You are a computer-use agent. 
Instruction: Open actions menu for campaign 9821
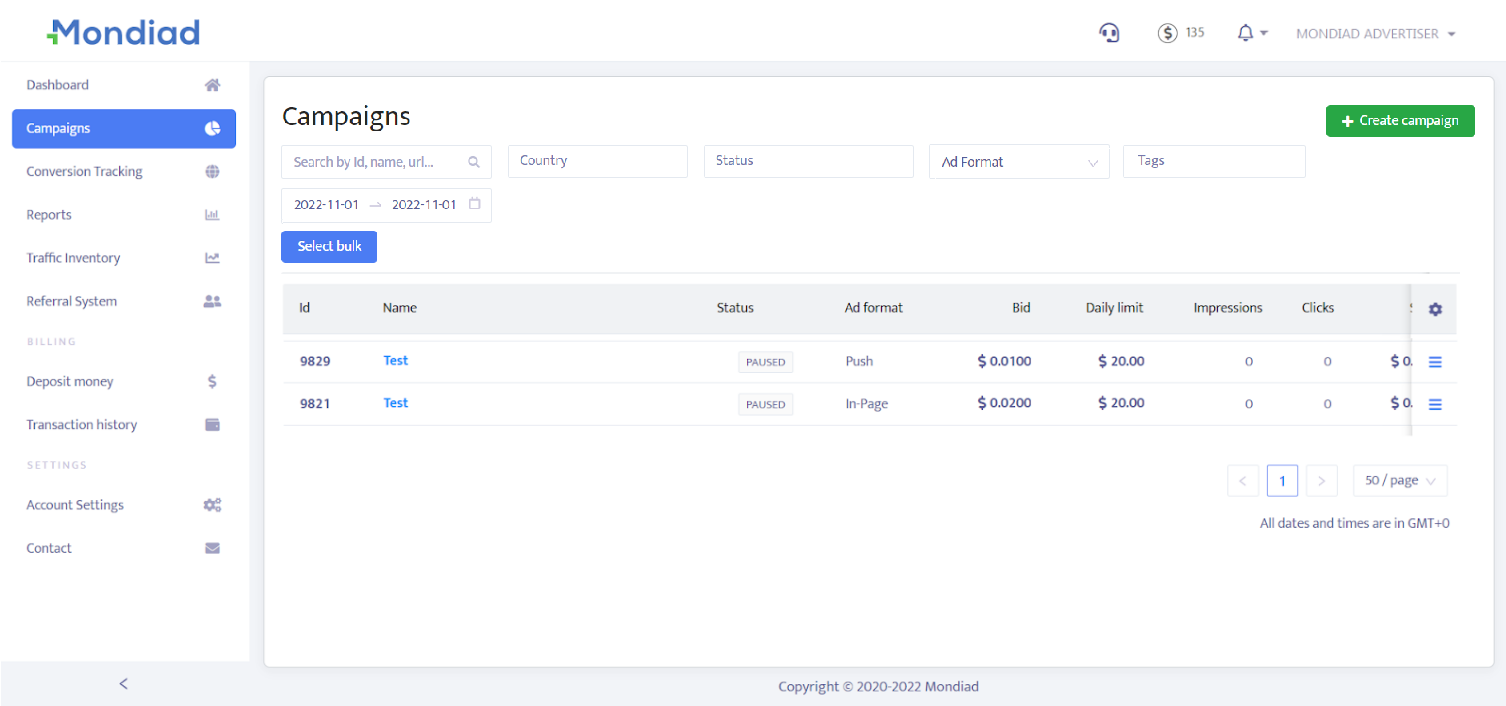(1435, 404)
